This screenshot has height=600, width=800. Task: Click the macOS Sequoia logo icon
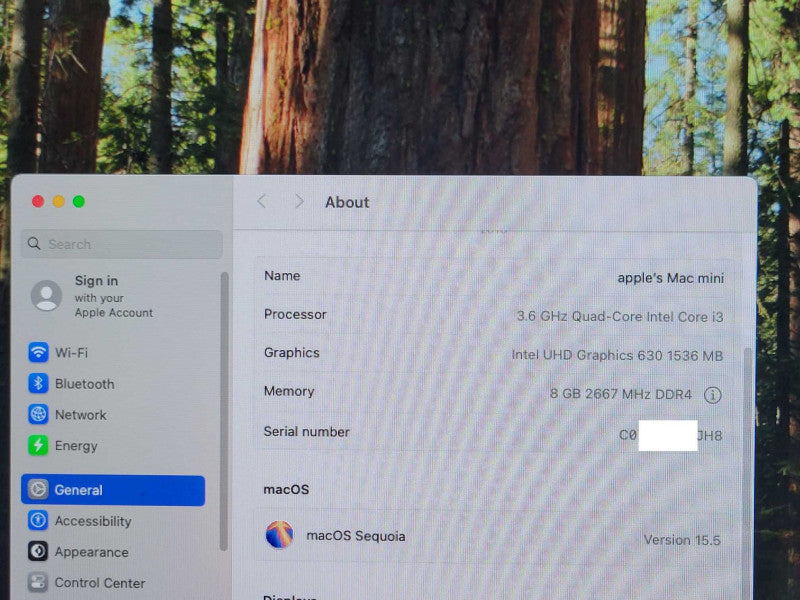(280, 535)
